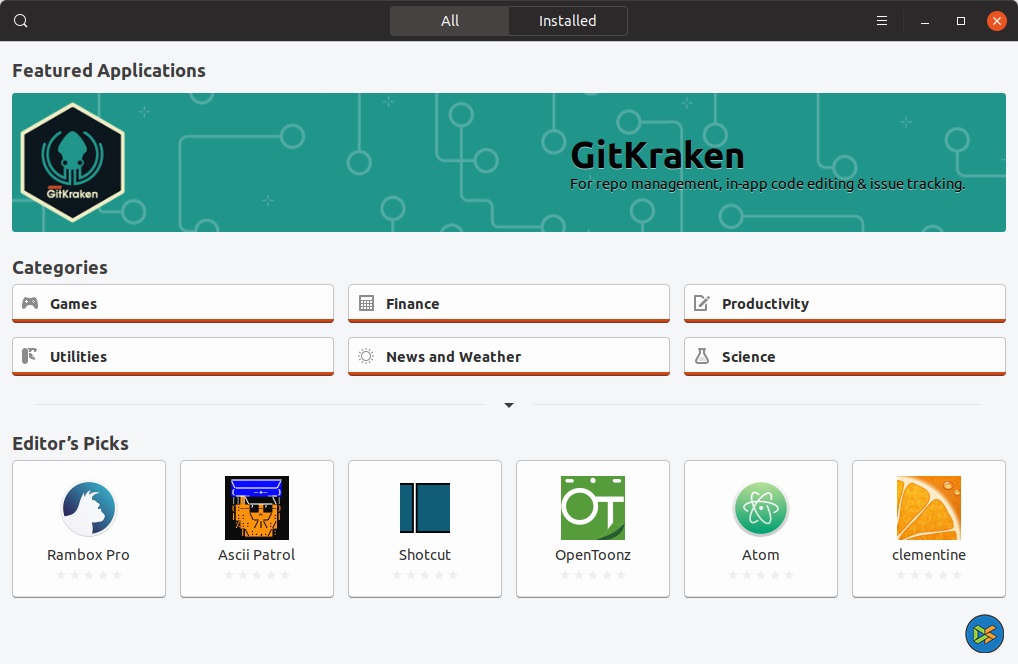Click the Atom star rating
The width and height of the screenshot is (1018, 664).
[x=760, y=574]
